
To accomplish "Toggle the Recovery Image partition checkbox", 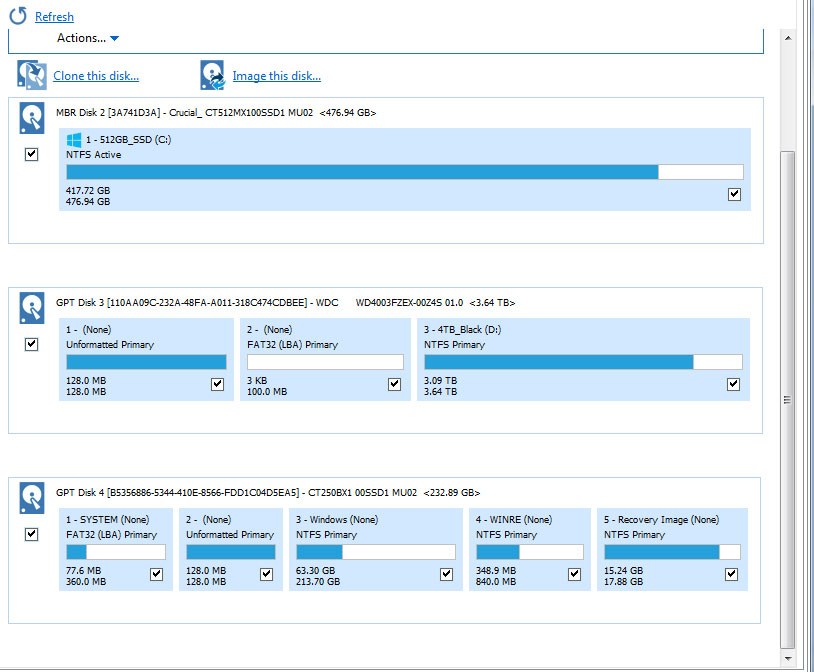I will pyautogui.click(x=732, y=574).
